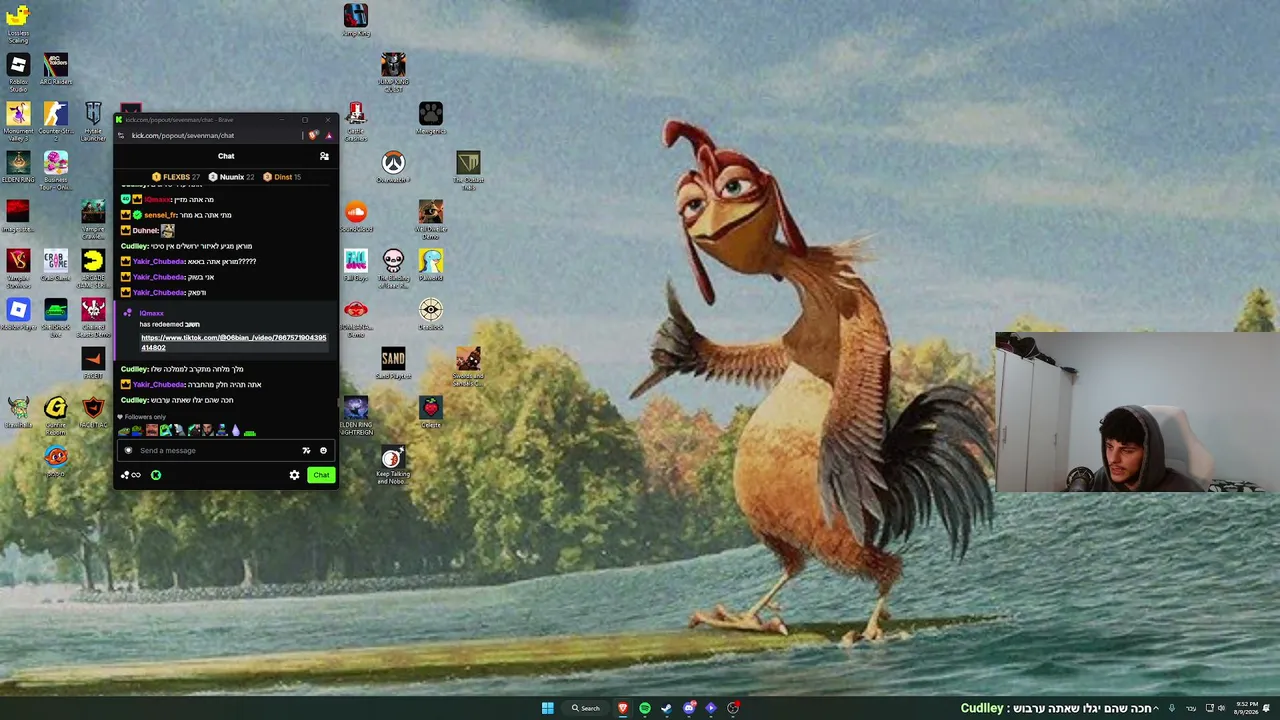
Task: Select the Fall Guys icon
Action: click(356, 266)
